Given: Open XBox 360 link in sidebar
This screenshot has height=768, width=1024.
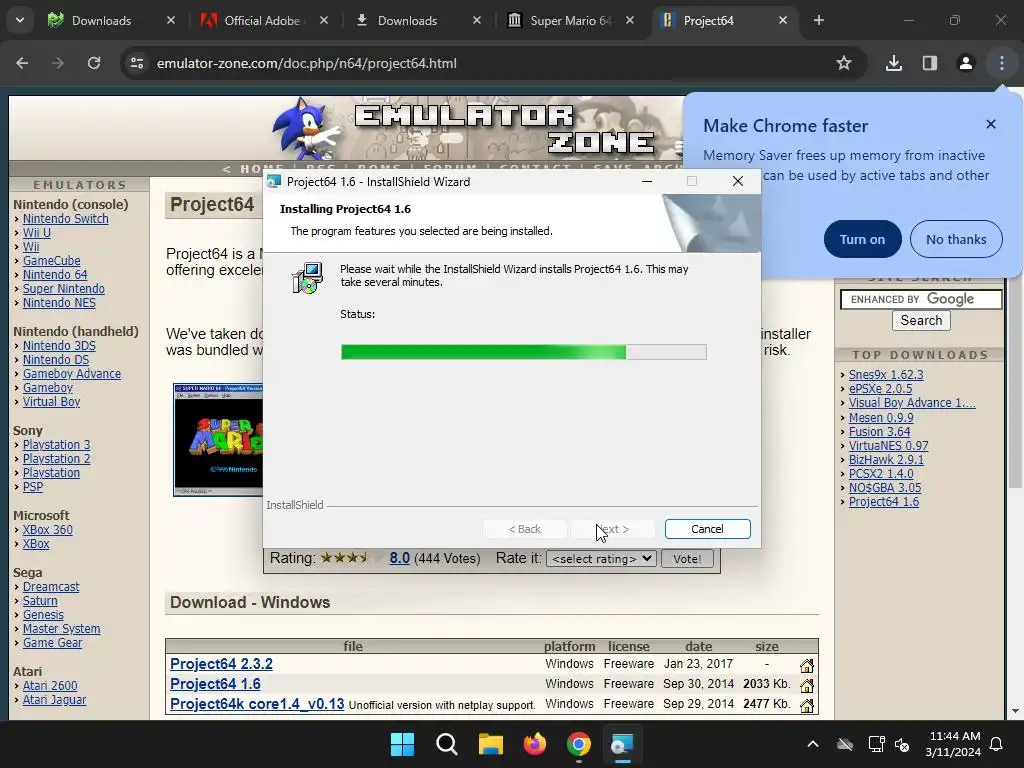Looking at the screenshot, I should click(x=48, y=530).
